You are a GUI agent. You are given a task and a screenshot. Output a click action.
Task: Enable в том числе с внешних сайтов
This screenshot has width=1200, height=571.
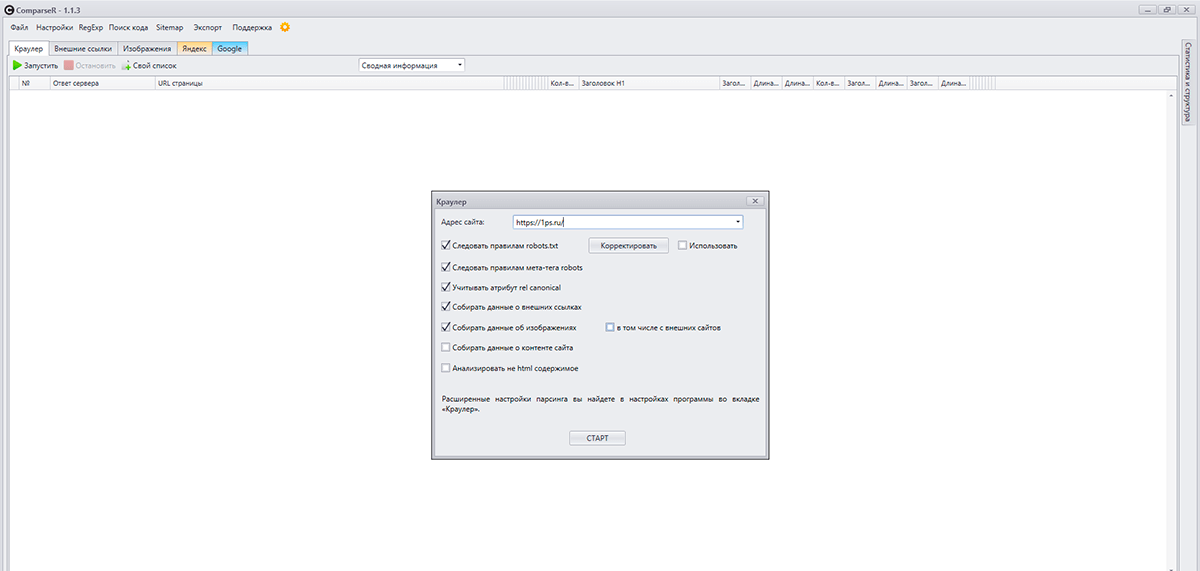click(611, 327)
